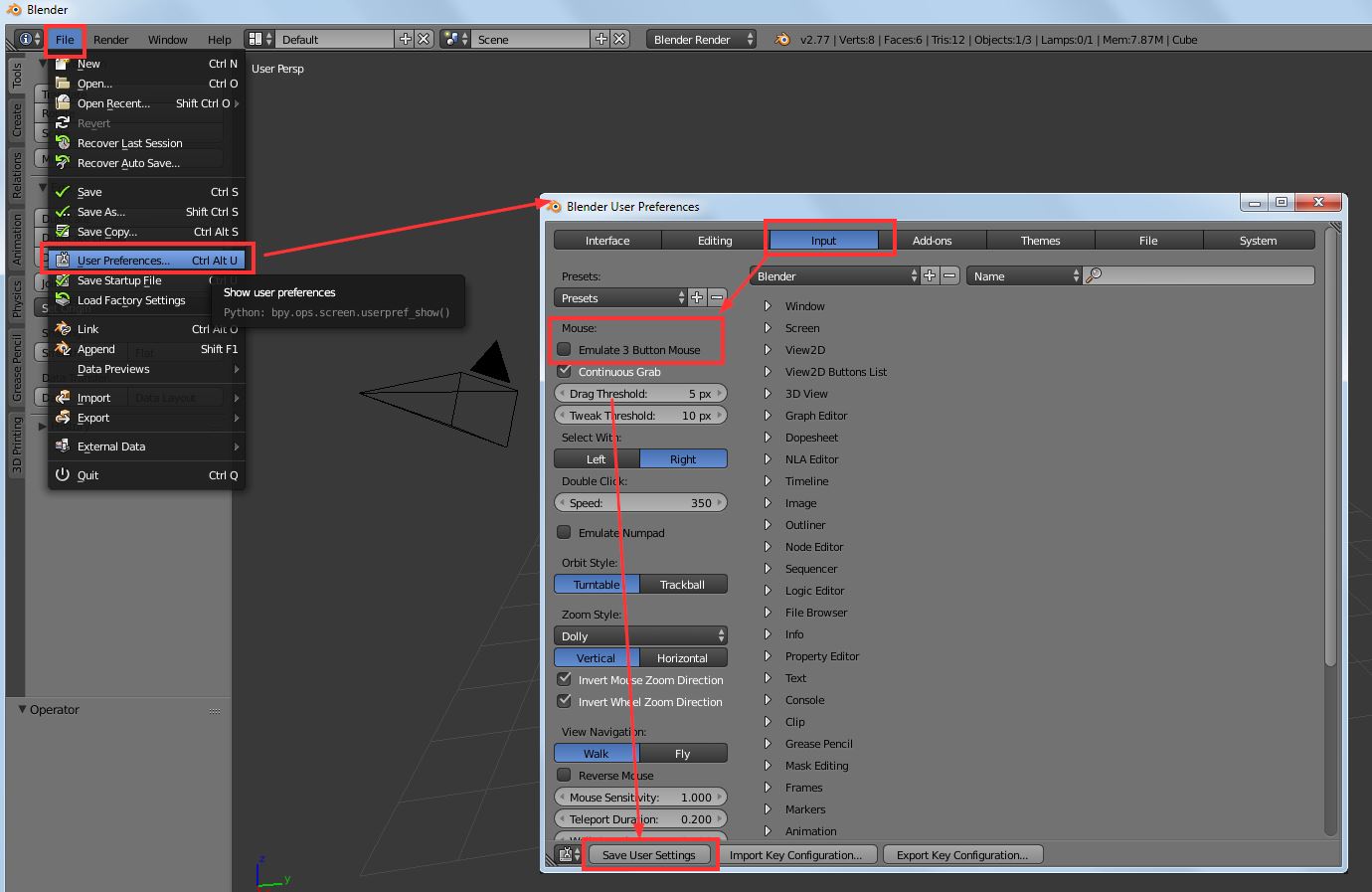Click the External Data icon in File menu
The height and width of the screenshot is (892, 1372).
(x=62, y=446)
